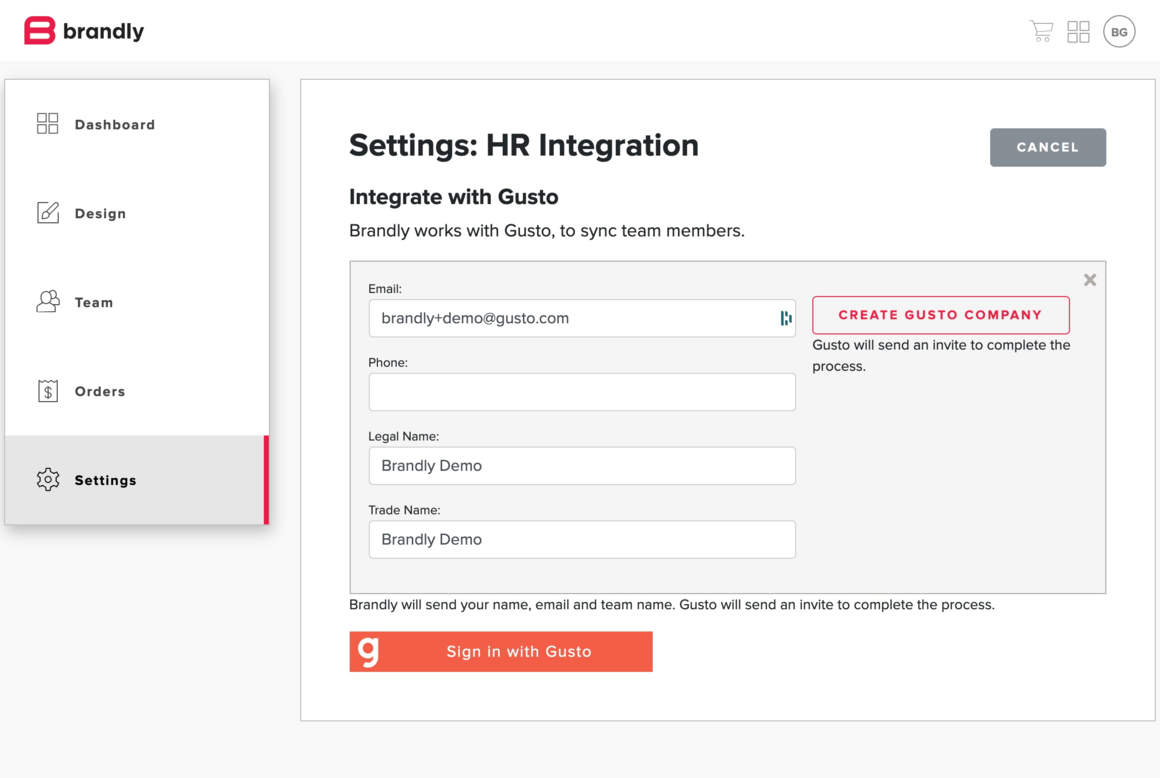Open the Design section

pyautogui.click(x=137, y=213)
